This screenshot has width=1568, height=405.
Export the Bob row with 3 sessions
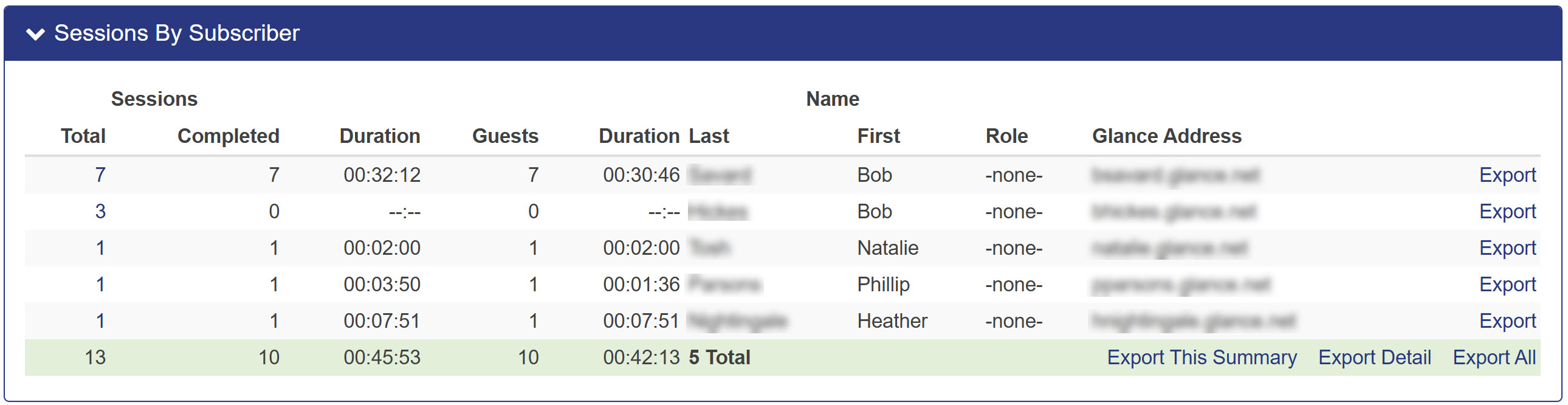coord(1507,212)
